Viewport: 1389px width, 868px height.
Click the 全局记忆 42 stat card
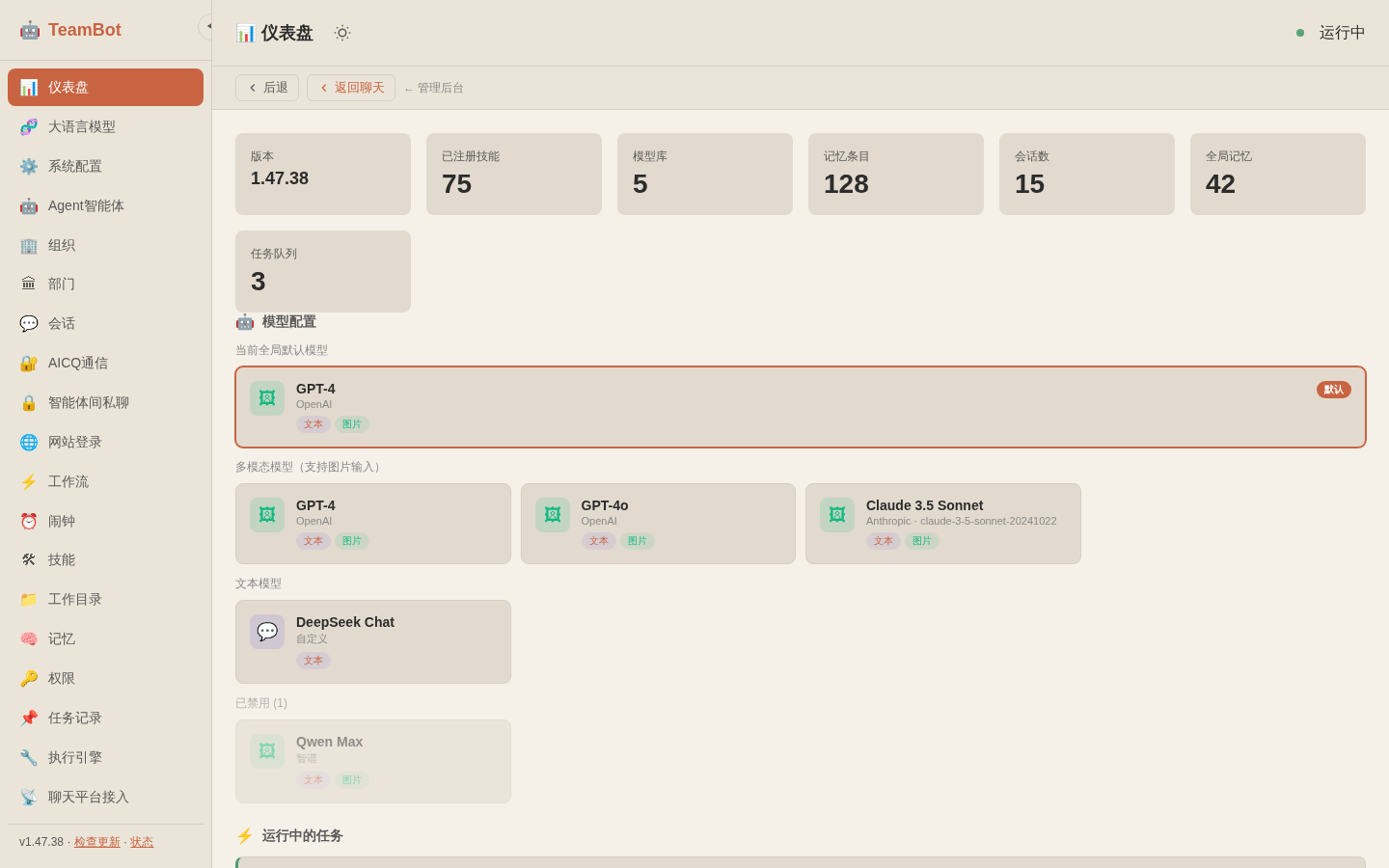(x=1278, y=174)
